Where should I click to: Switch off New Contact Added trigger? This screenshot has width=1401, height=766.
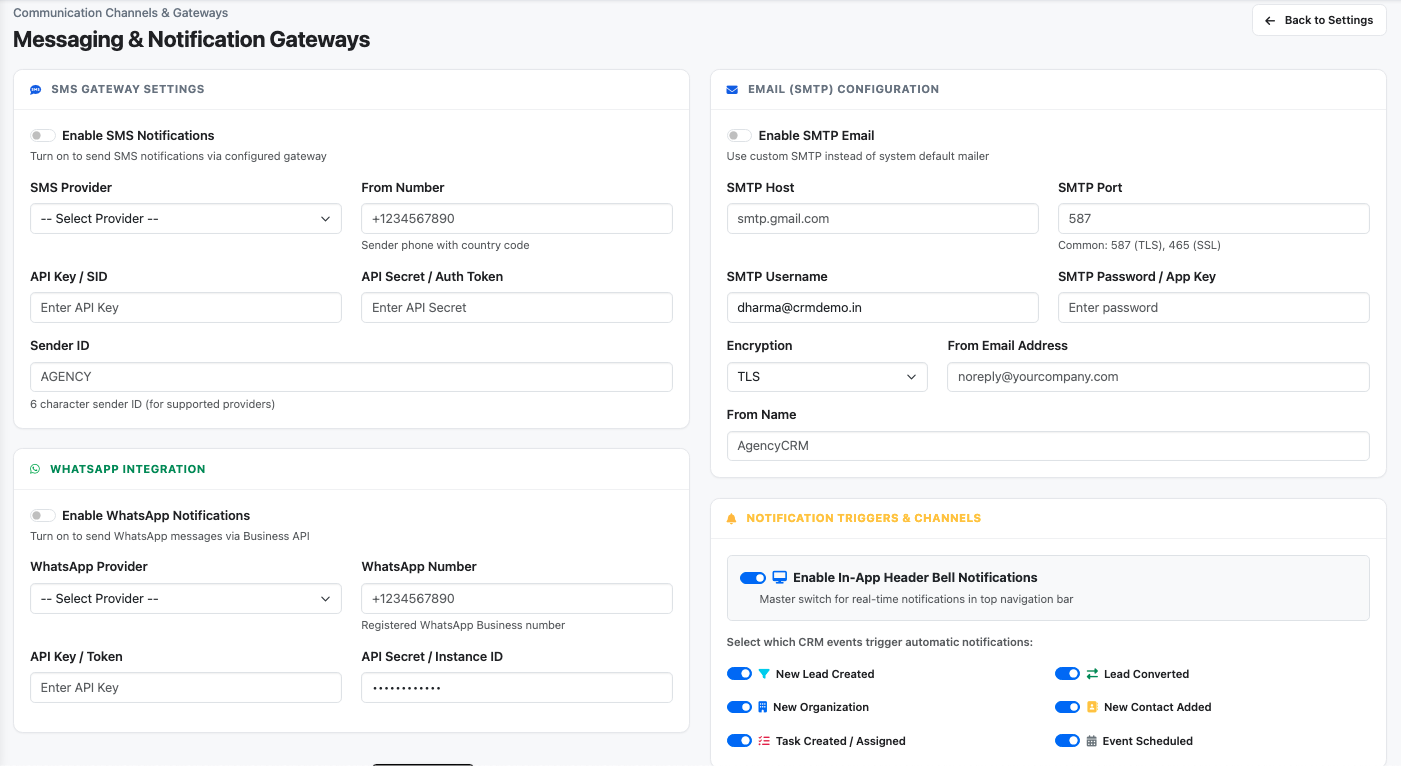[1068, 707]
